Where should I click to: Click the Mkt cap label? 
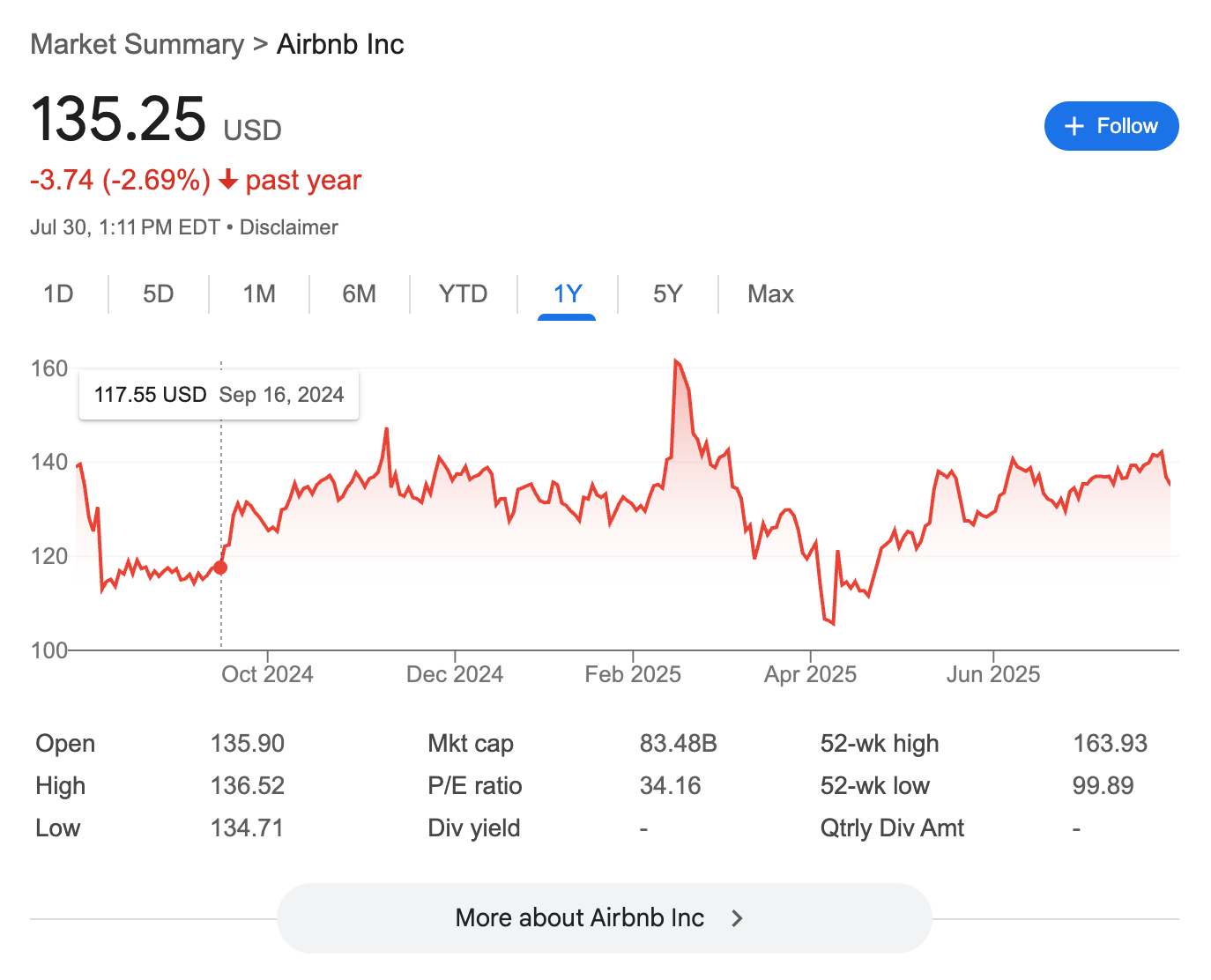[471, 744]
